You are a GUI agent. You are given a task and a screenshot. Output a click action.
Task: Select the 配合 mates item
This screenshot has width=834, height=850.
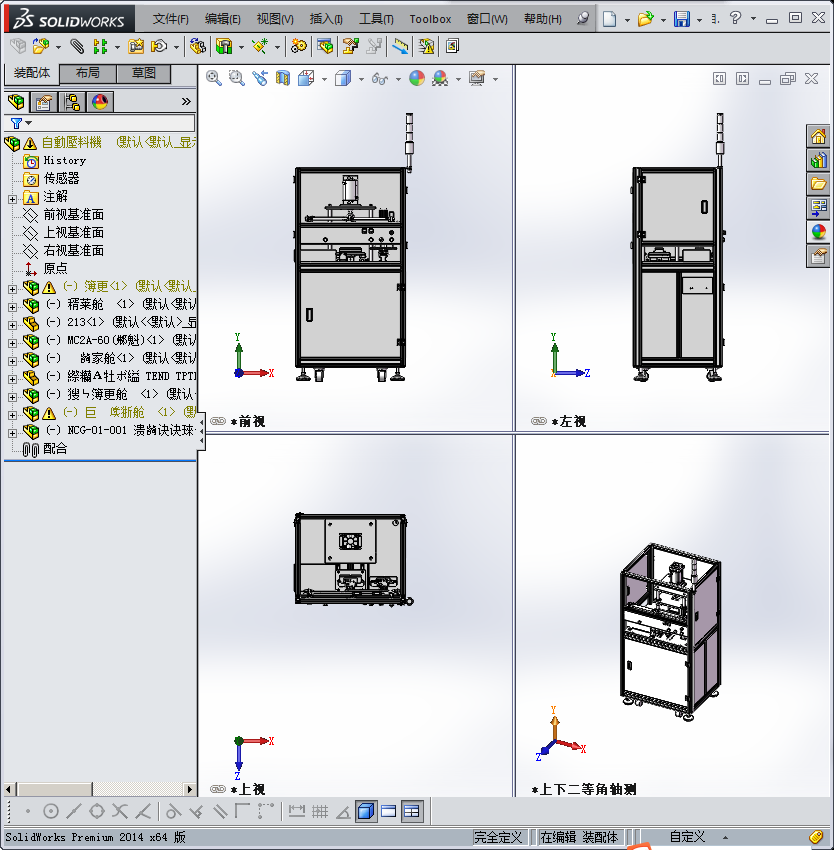pyautogui.click(x=55, y=448)
